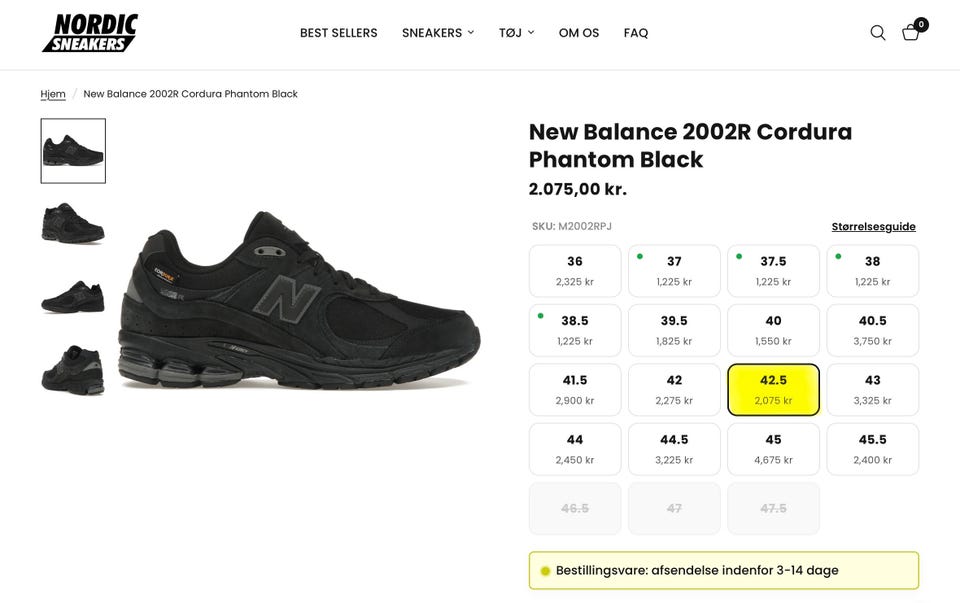Expand the SNEAKERS dropdown menu
Screen dimensions: 960x603
pyautogui.click(x=438, y=33)
